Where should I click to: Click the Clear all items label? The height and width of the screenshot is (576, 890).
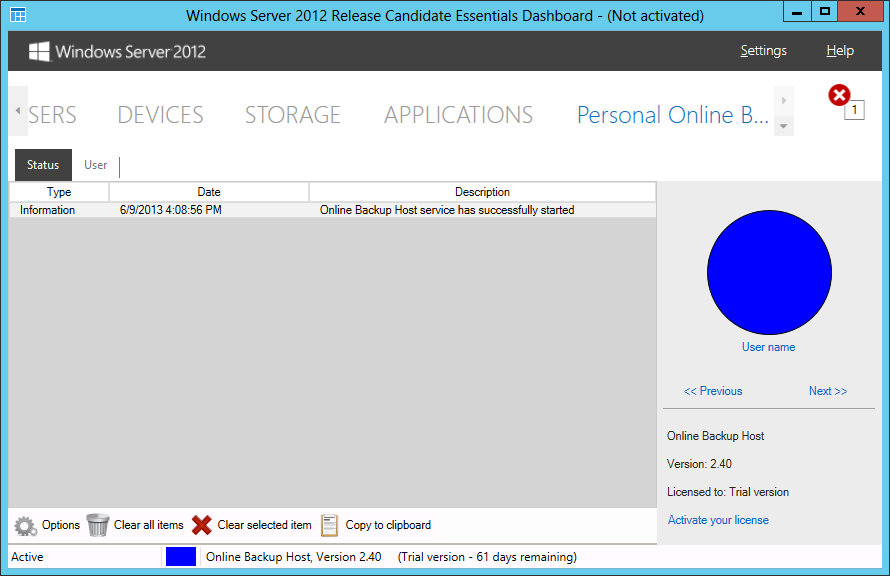pyautogui.click(x=149, y=525)
